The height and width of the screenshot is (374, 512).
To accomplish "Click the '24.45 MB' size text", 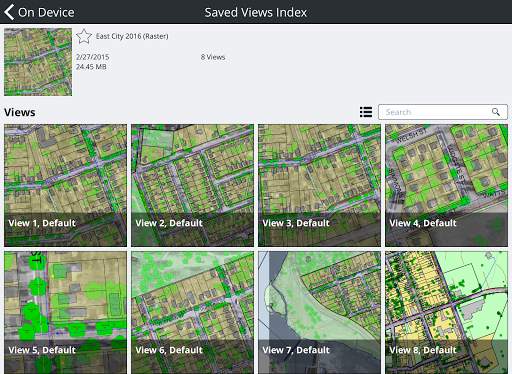I will pyautogui.click(x=91, y=67).
